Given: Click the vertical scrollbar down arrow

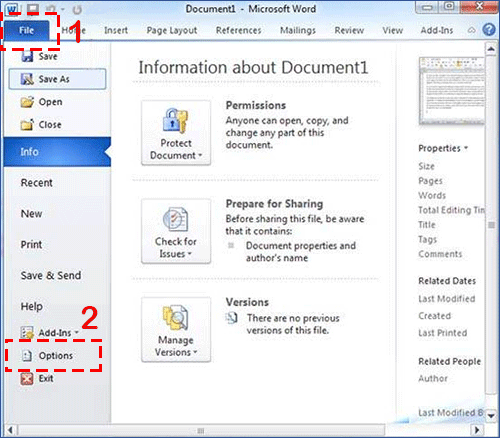Looking at the screenshot, I should [x=491, y=415].
